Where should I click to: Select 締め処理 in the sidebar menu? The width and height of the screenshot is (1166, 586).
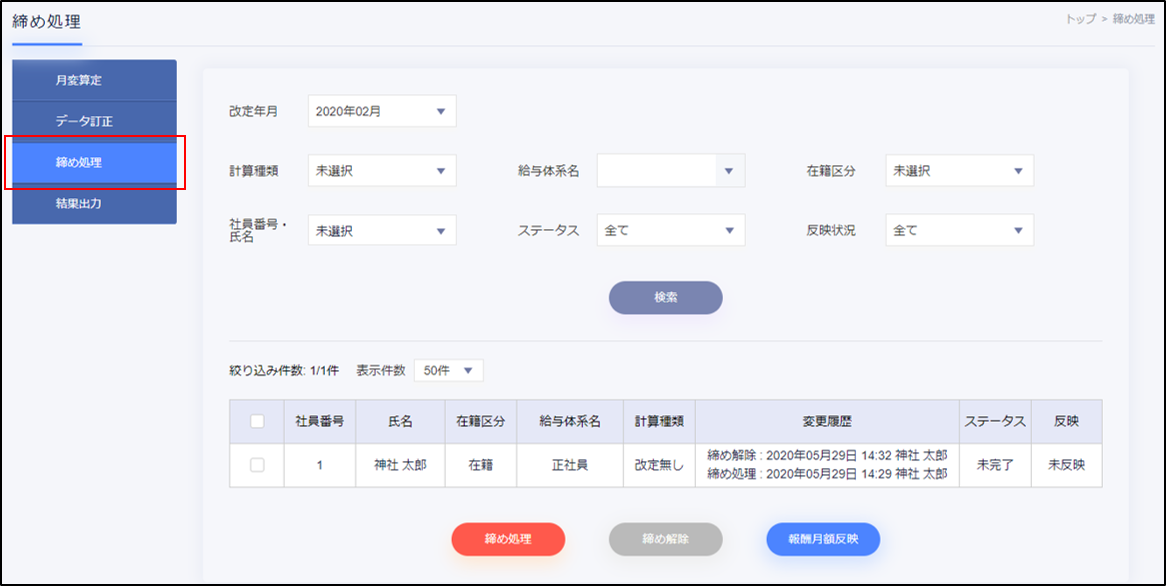click(x=94, y=162)
